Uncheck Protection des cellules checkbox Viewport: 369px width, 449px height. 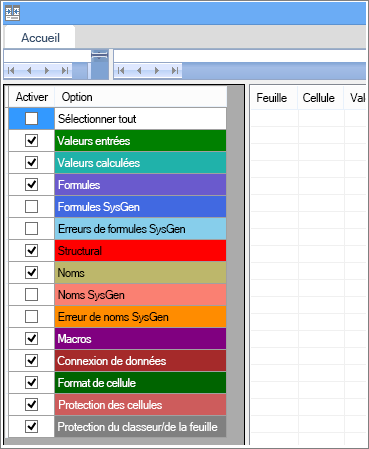31,404
